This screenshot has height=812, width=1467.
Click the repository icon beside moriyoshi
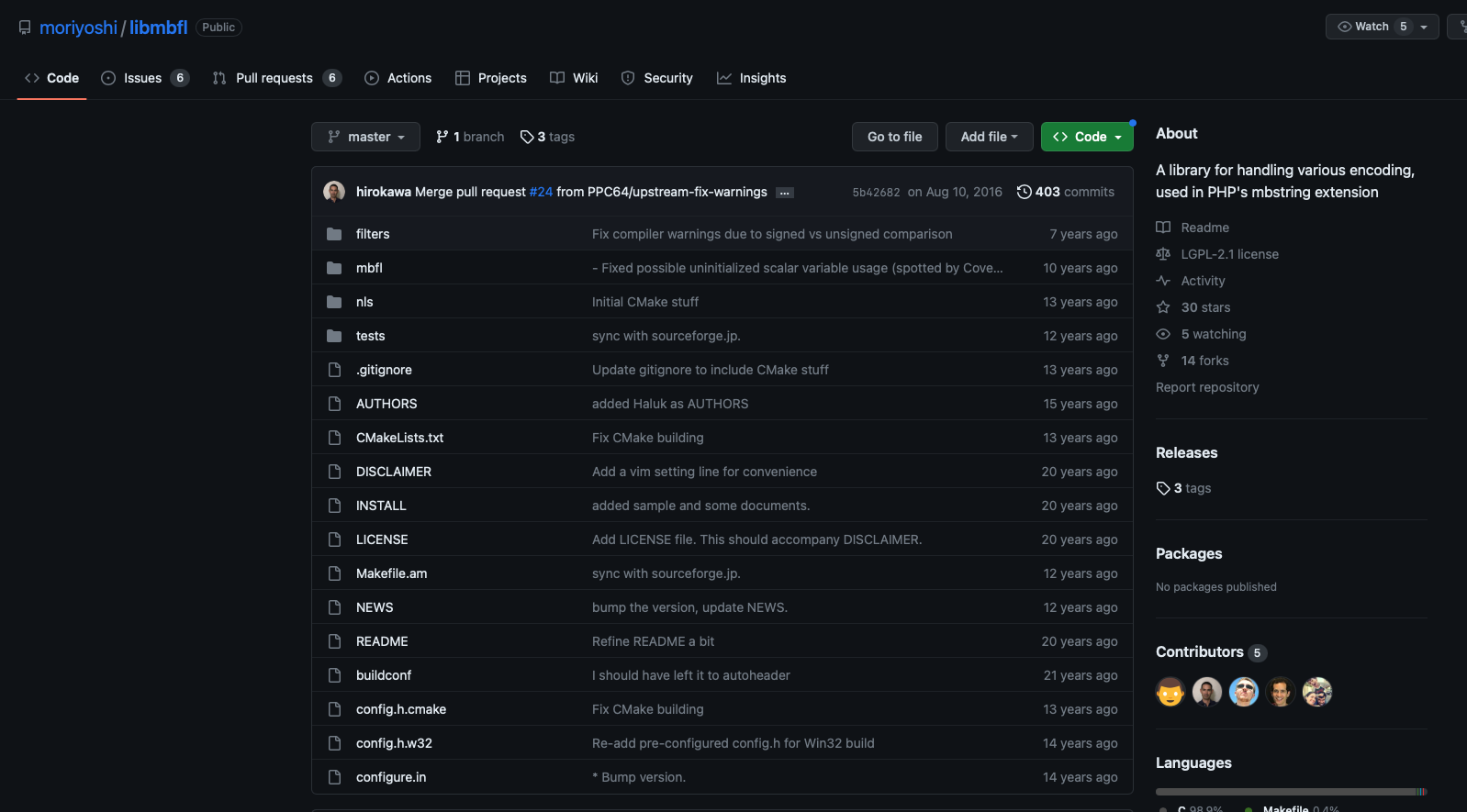[x=25, y=28]
